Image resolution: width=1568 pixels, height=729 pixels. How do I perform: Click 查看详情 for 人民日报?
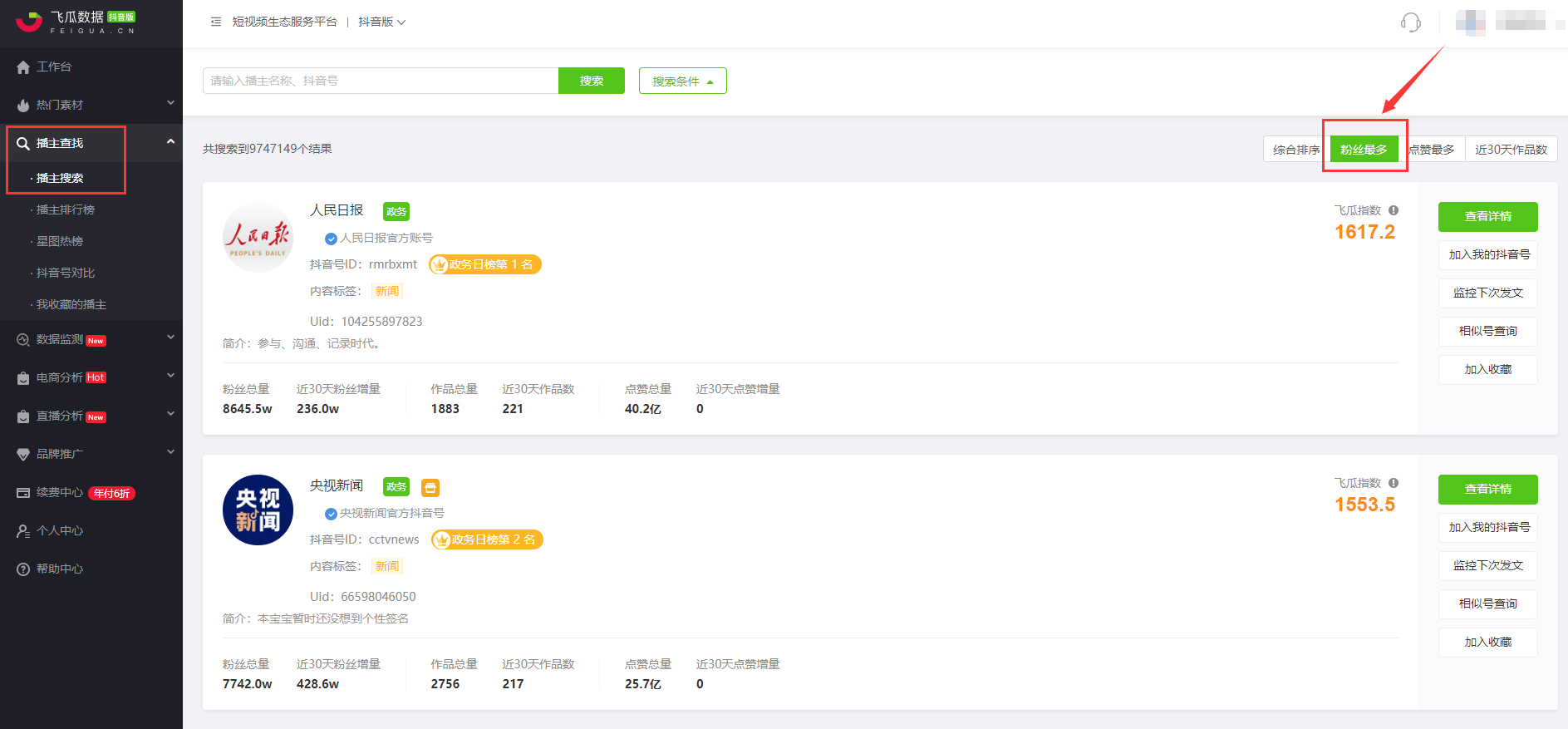click(x=1487, y=217)
